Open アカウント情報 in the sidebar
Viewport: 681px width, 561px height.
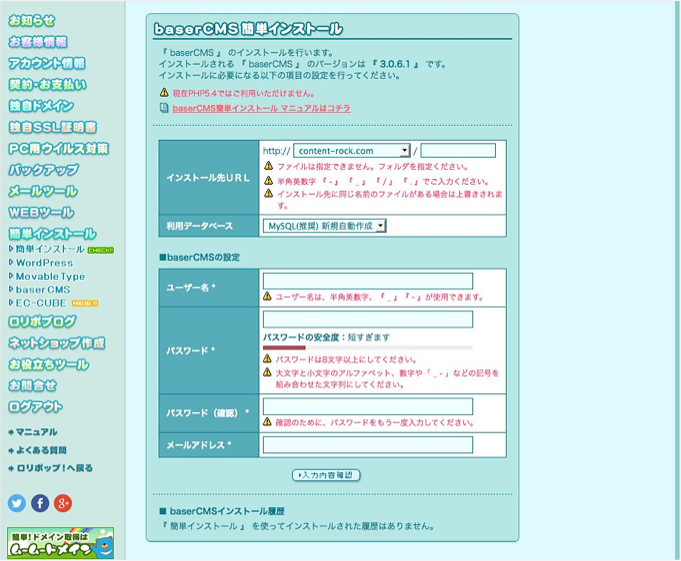pos(47,63)
